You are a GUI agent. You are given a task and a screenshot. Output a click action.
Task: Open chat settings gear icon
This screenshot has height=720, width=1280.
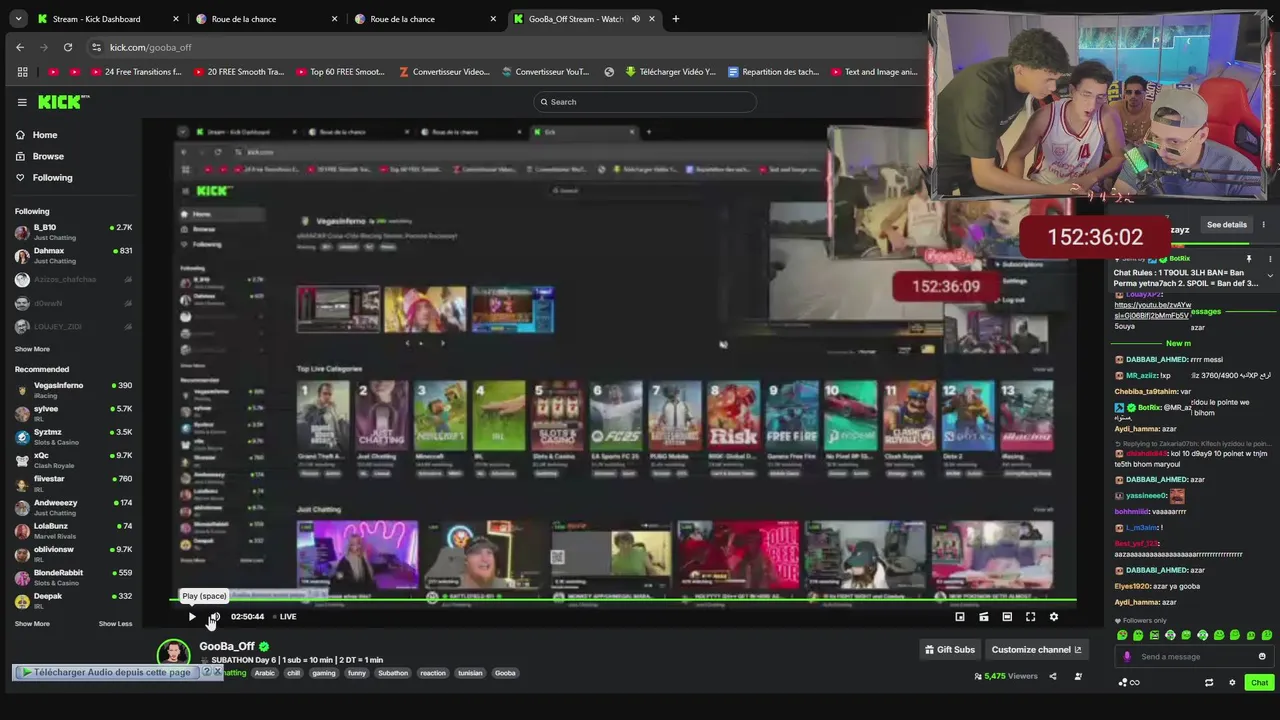(x=1232, y=683)
